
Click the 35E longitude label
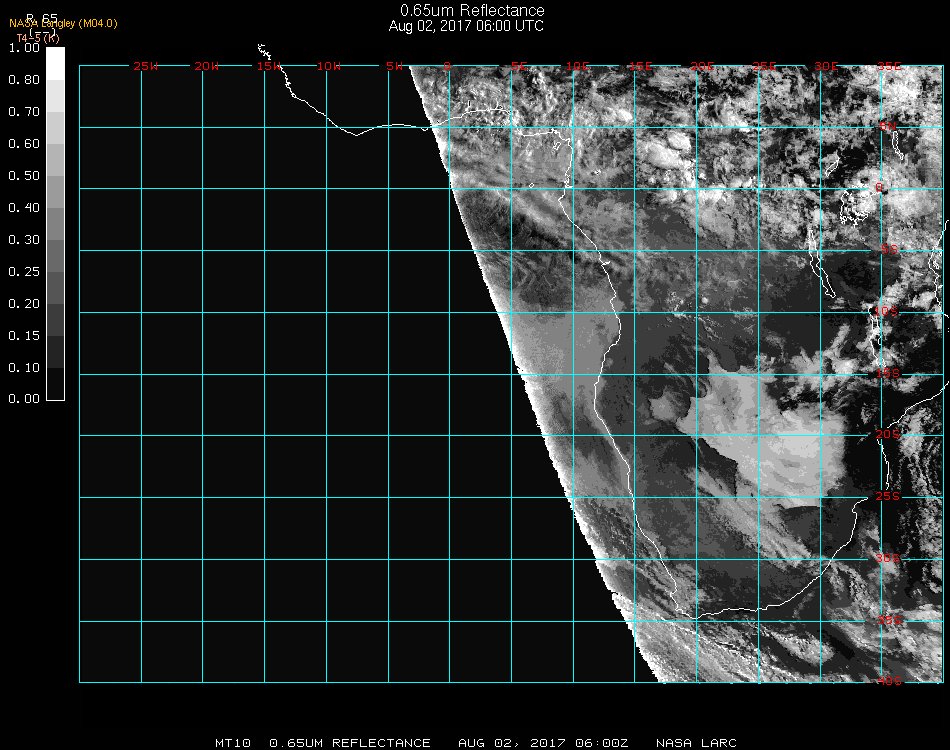point(889,66)
